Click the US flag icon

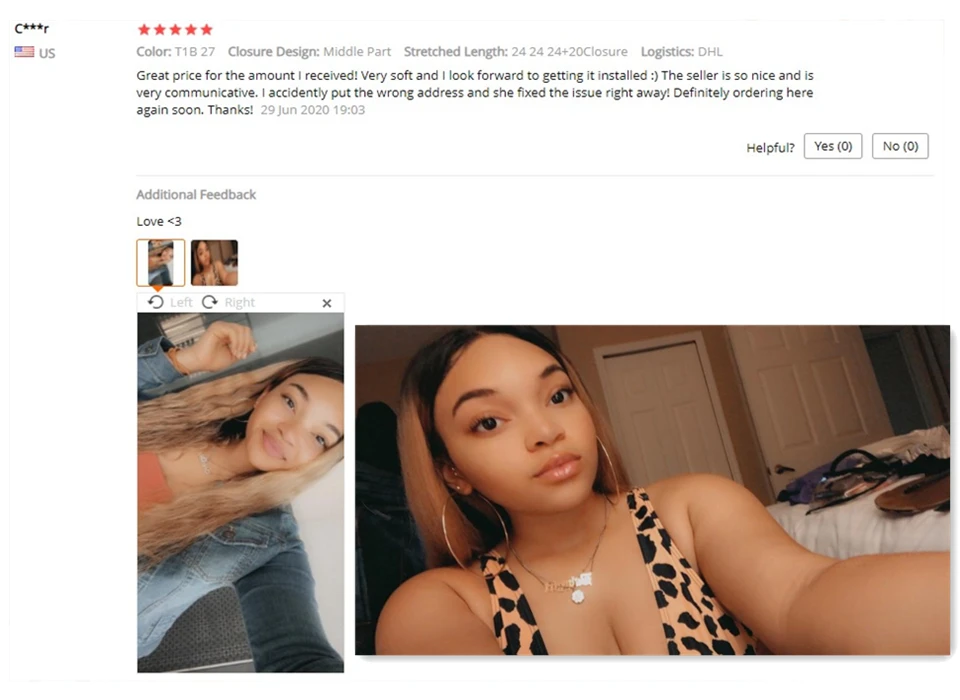tap(24, 52)
